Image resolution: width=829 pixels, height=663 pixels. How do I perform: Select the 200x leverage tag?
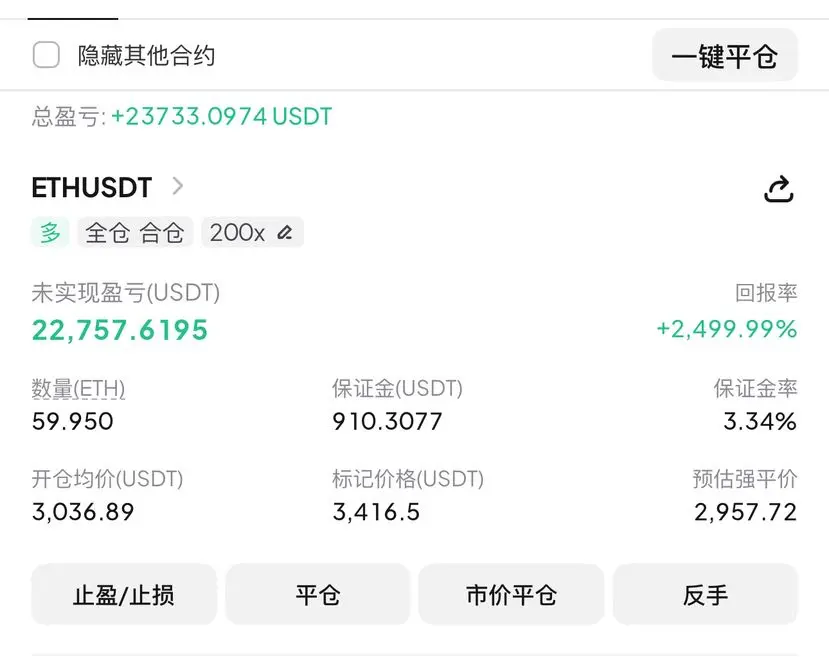click(252, 232)
